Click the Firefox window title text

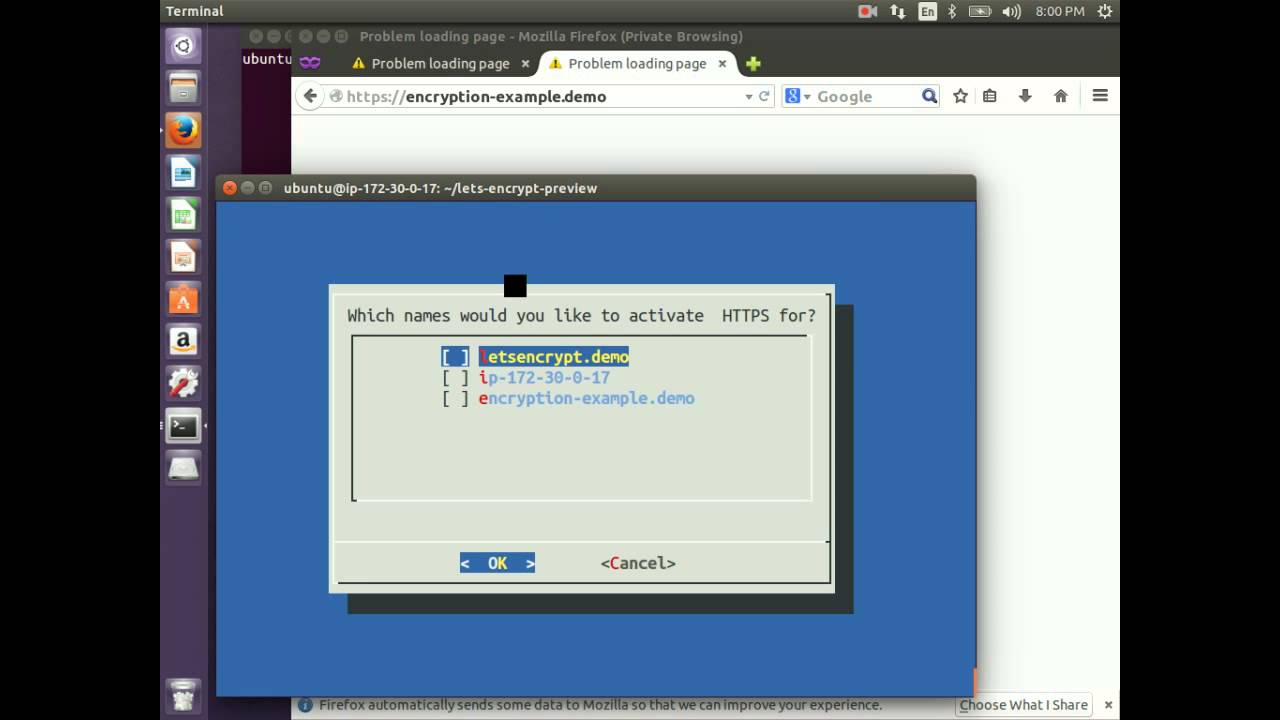pyautogui.click(x=551, y=36)
